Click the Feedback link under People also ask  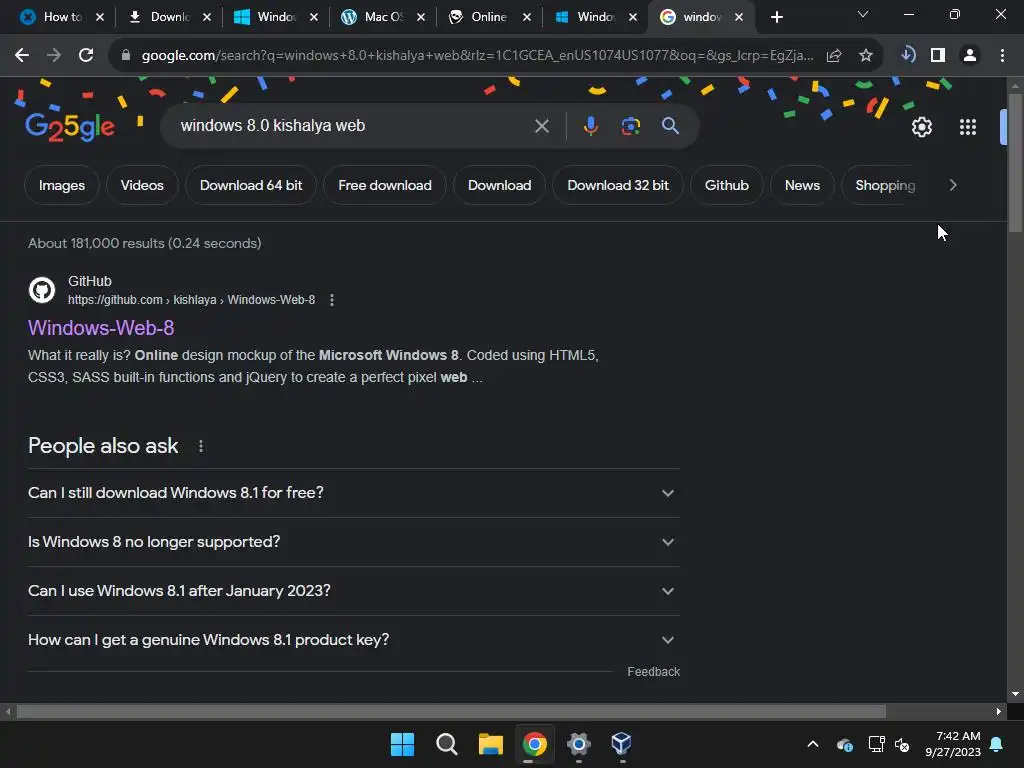pyautogui.click(x=653, y=672)
